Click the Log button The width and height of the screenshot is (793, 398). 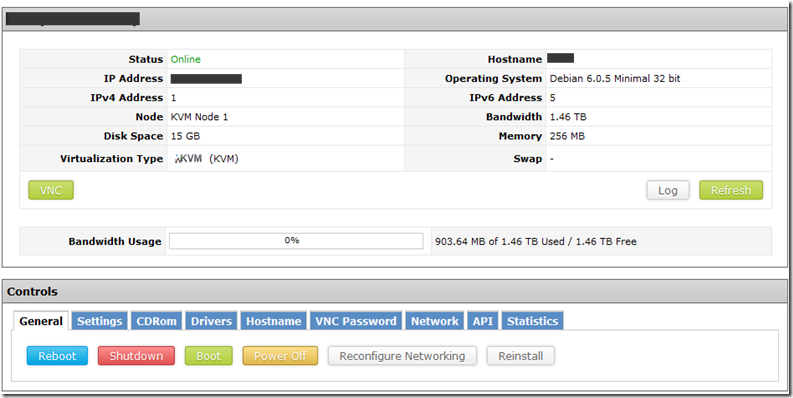[668, 190]
